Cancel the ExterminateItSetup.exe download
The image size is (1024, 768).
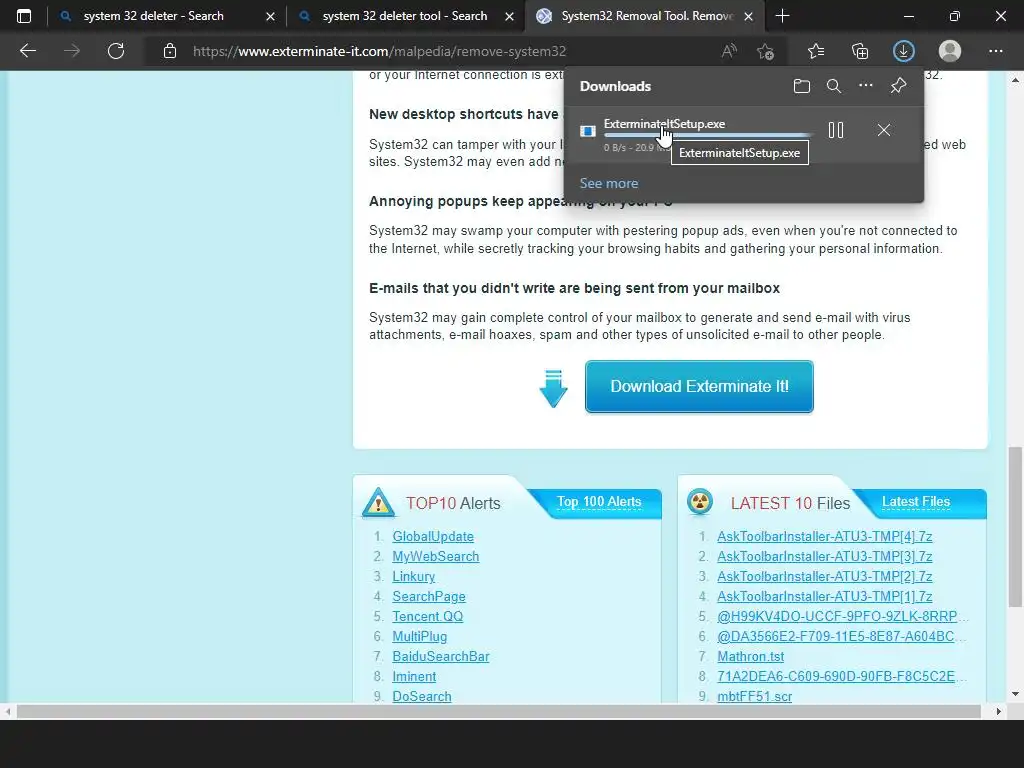pyautogui.click(x=884, y=130)
